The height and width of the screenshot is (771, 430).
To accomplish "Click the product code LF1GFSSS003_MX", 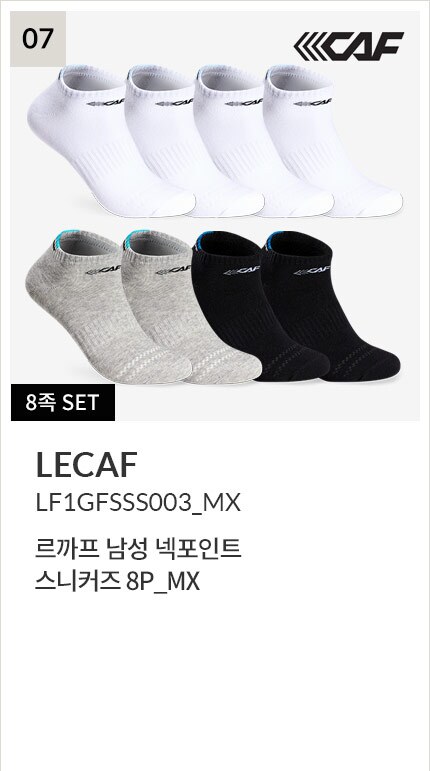I will [138, 503].
